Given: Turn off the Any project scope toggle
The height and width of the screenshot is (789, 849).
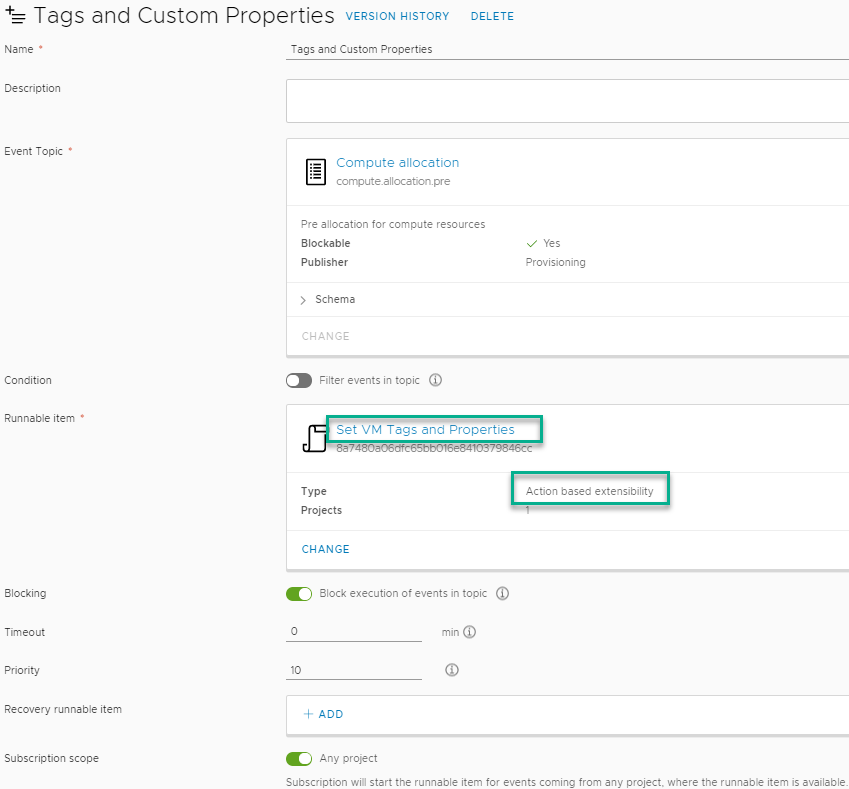Looking at the screenshot, I should click(299, 759).
